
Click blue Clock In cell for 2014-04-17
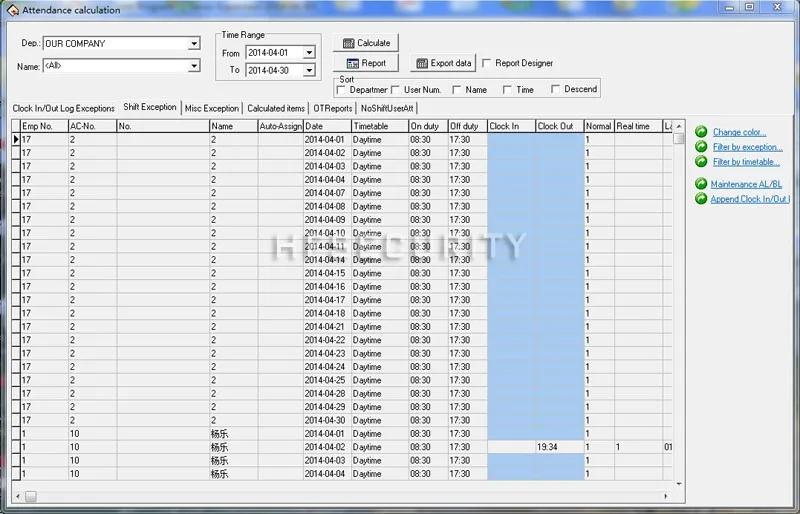click(x=511, y=300)
